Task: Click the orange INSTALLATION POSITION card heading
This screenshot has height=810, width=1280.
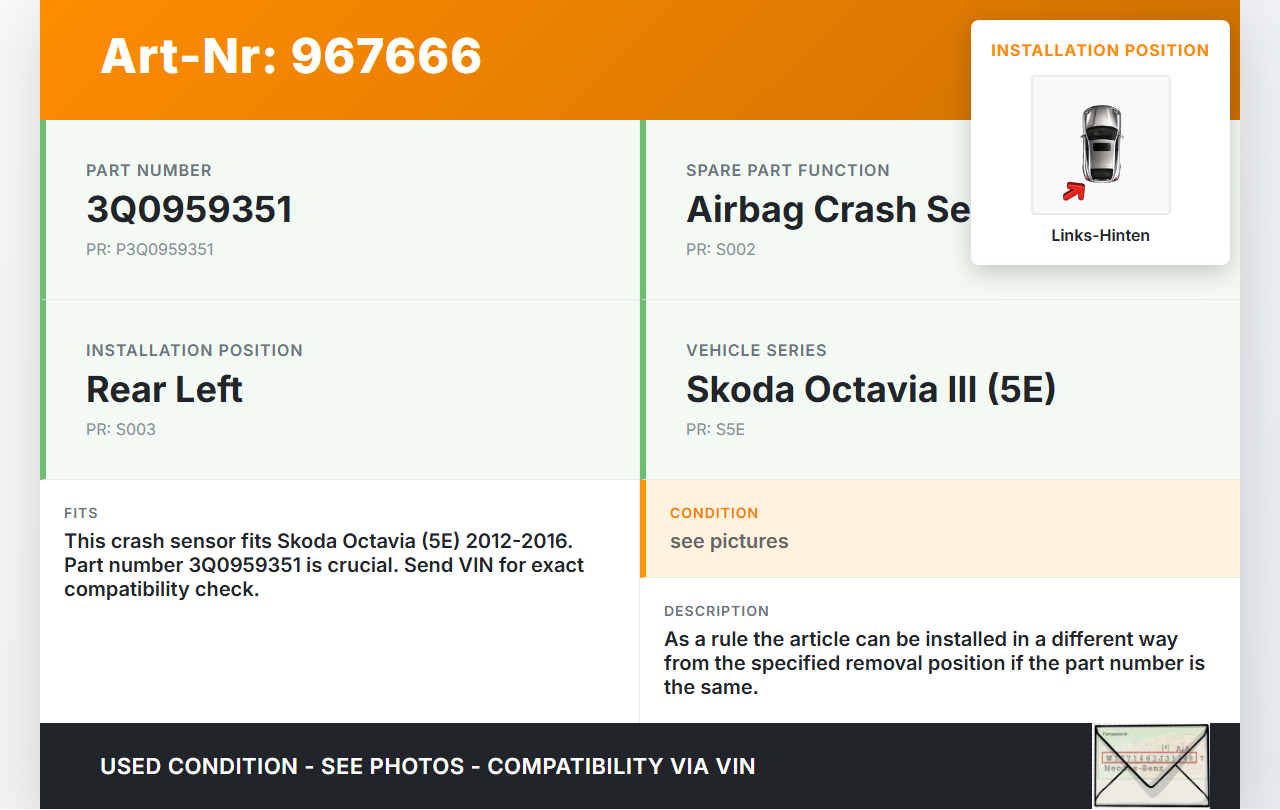Action: coord(1100,50)
